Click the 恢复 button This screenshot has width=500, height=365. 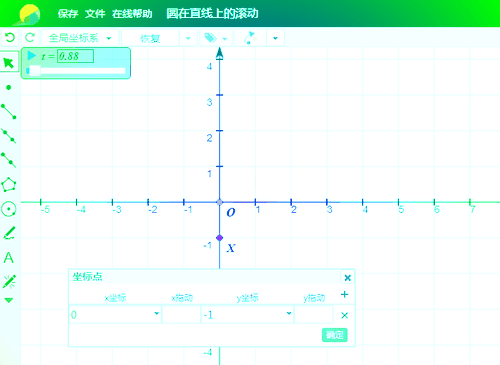click(x=150, y=39)
